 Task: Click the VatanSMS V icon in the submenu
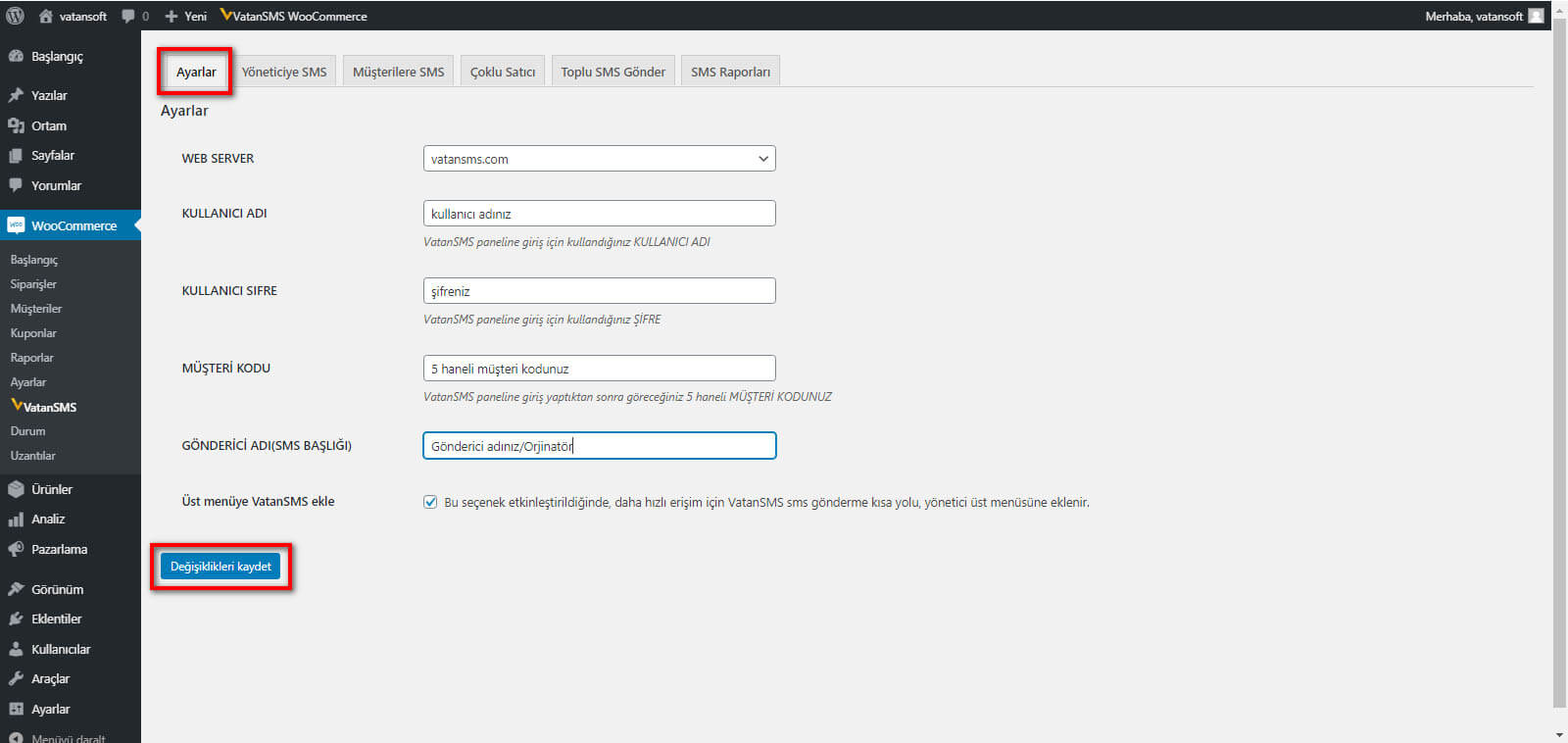click(x=17, y=405)
